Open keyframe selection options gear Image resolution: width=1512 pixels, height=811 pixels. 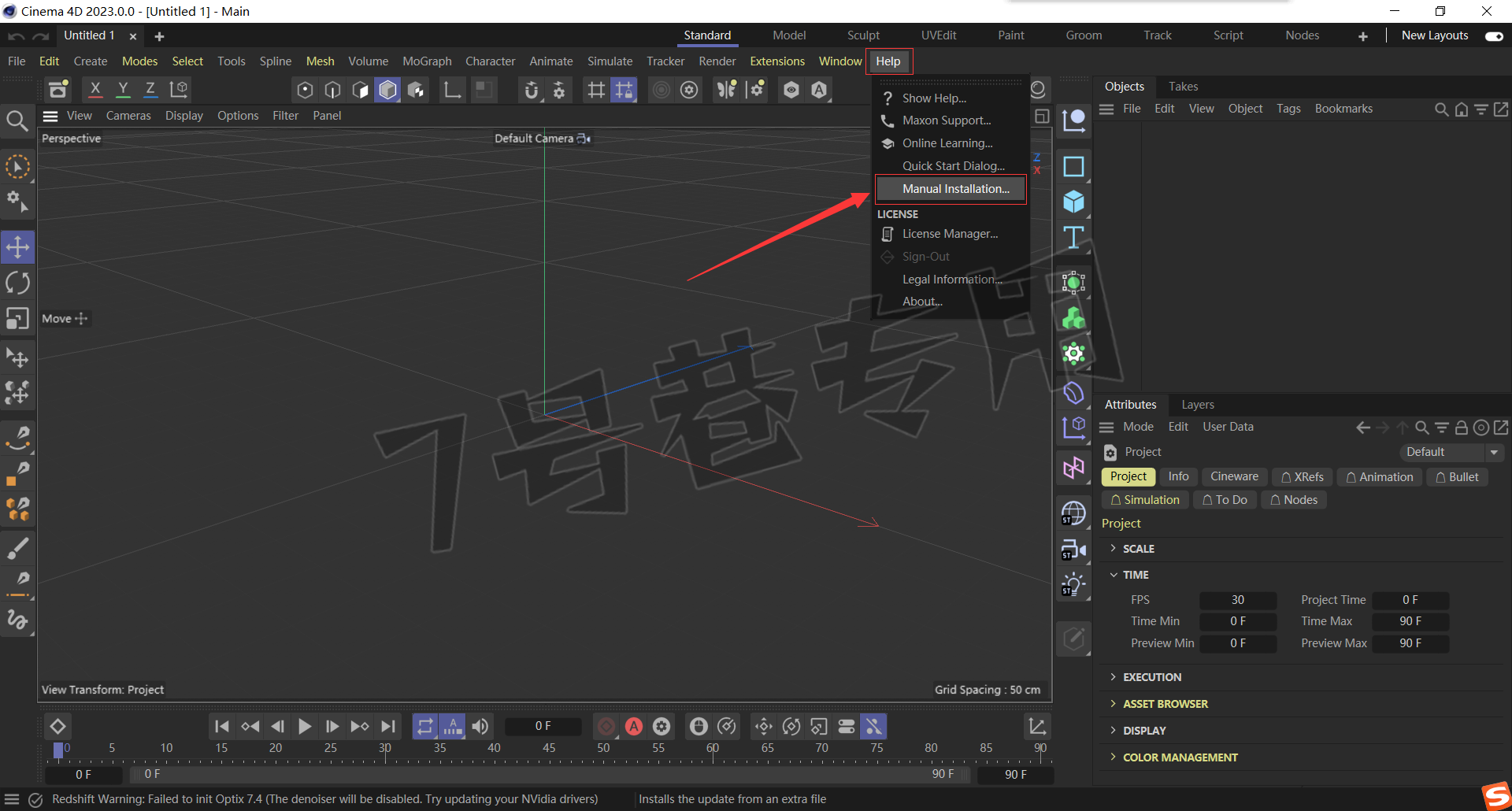tap(661, 727)
